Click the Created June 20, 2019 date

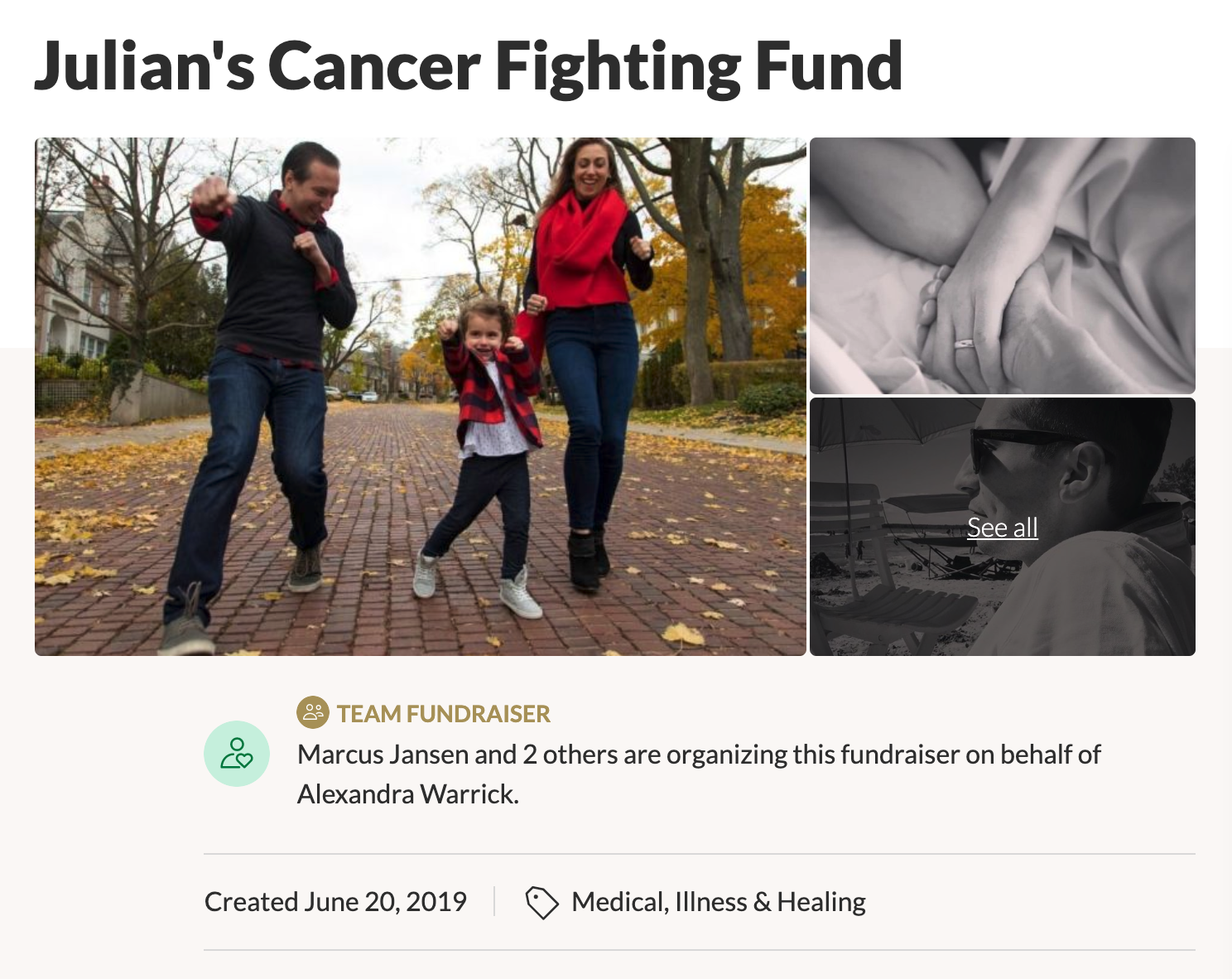pyautogui.click(x=335, y=901)
